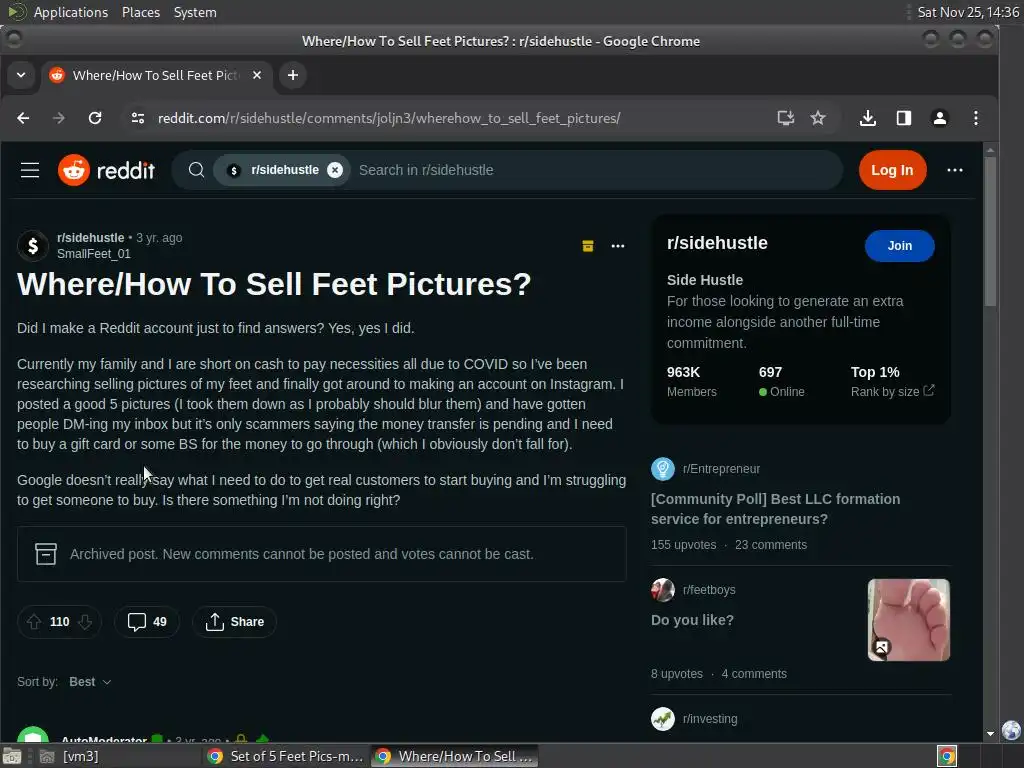Open the 'Do you like?' post
This screenshot has width=1024, height=768.
tap(692, 620)
